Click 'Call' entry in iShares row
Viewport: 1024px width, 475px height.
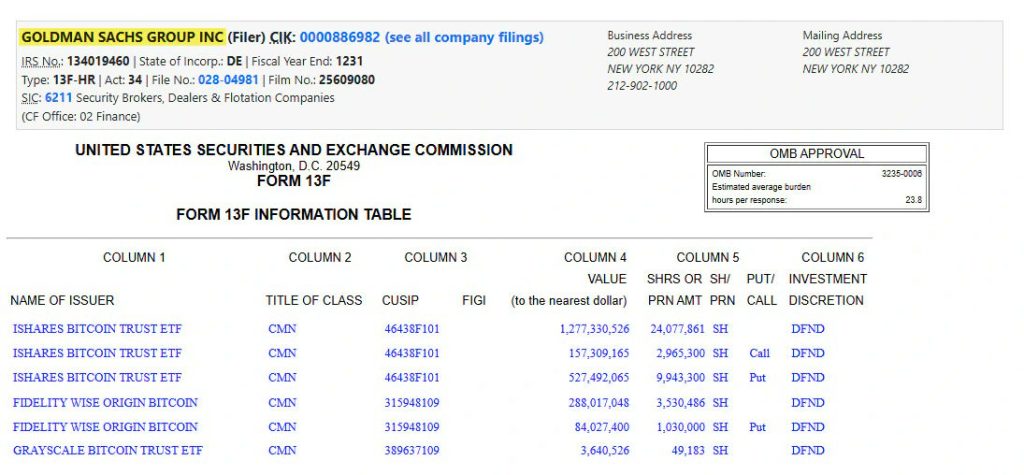[760, 353]
